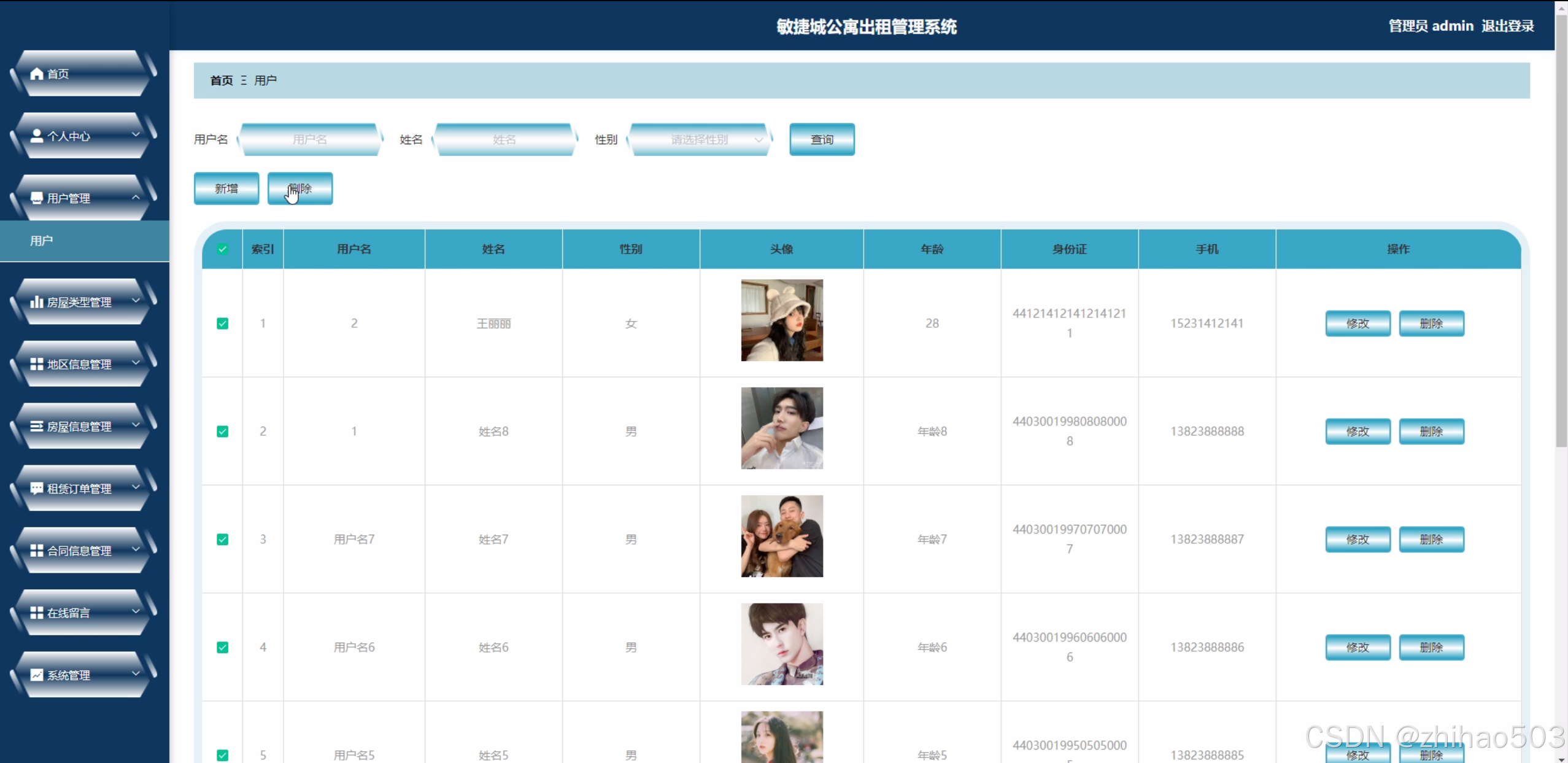Uncheck the select-all checkbox in the table header
Image resolution: width=1568 pixels, height=763 pixels.
pyautogui.click(x=222, y=249)
